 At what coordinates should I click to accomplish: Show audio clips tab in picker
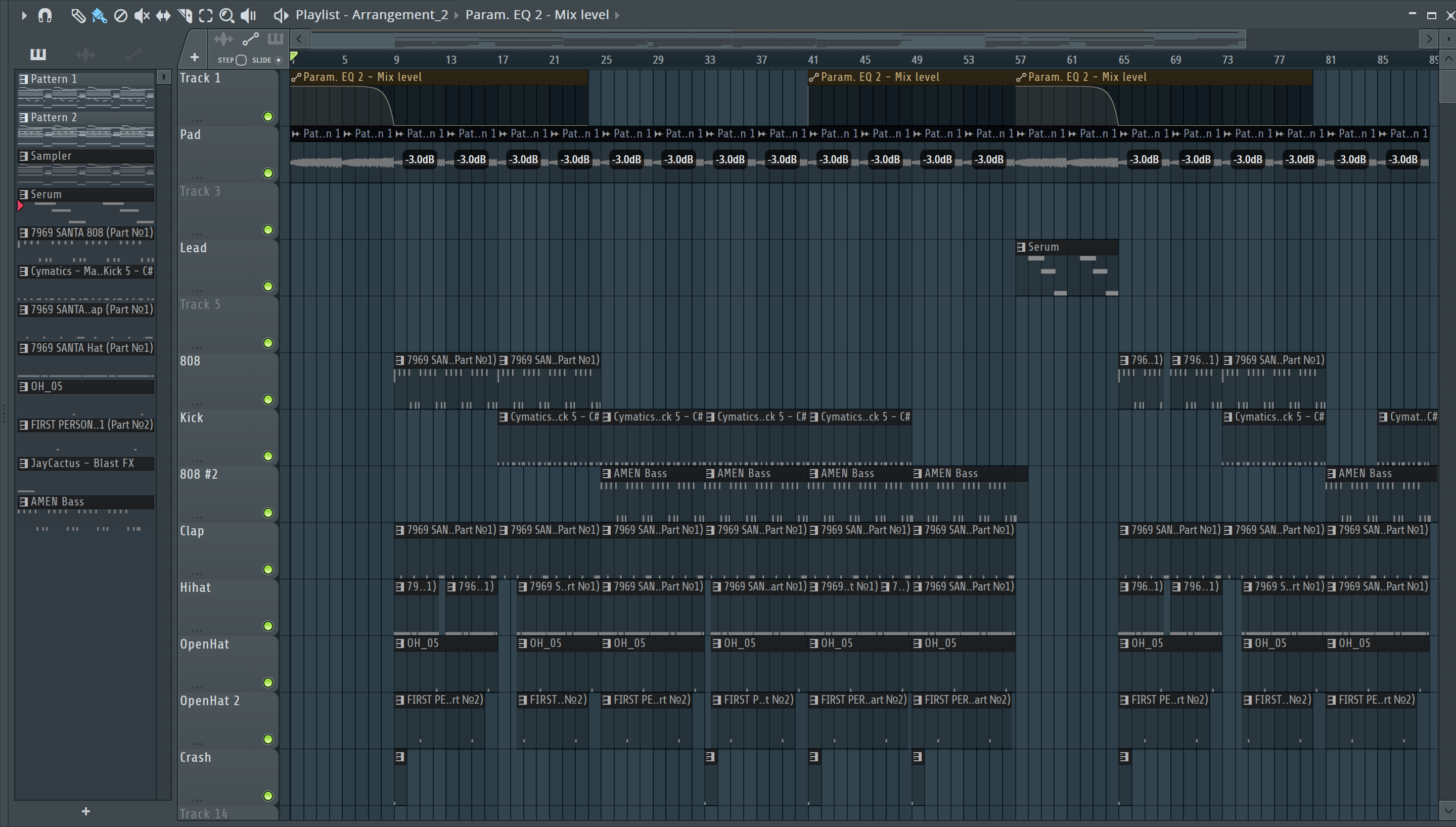pyautogui.click(x=85, y=55)
